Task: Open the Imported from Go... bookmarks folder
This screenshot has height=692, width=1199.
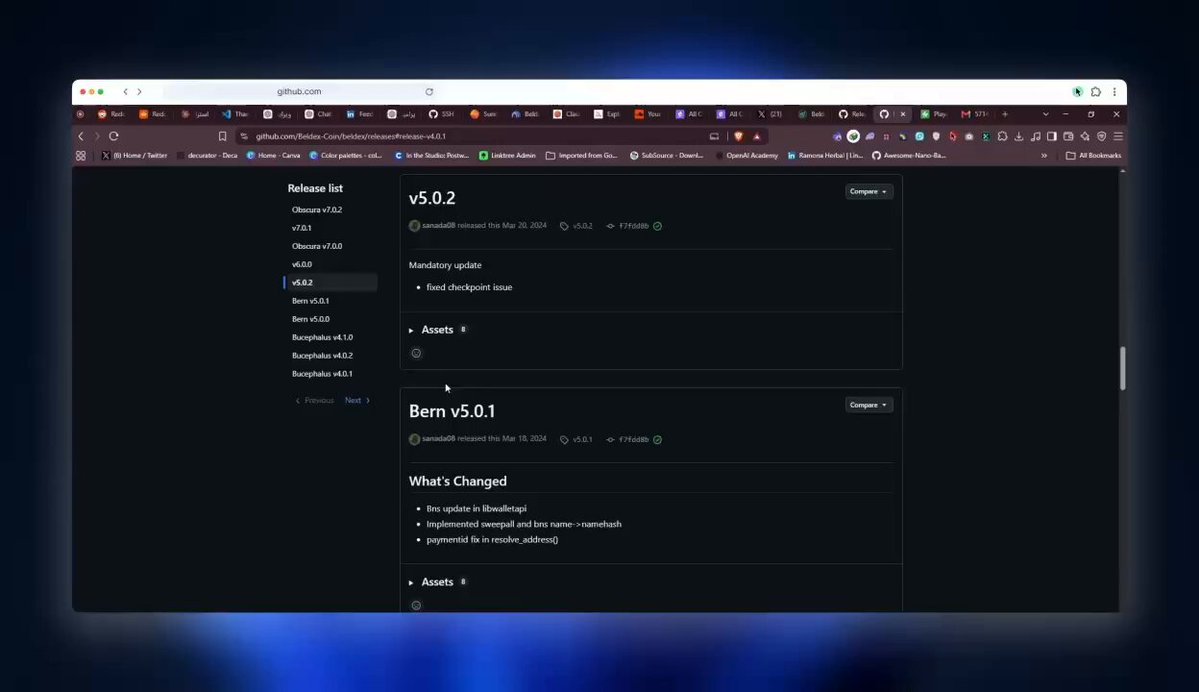Action: 582,155
